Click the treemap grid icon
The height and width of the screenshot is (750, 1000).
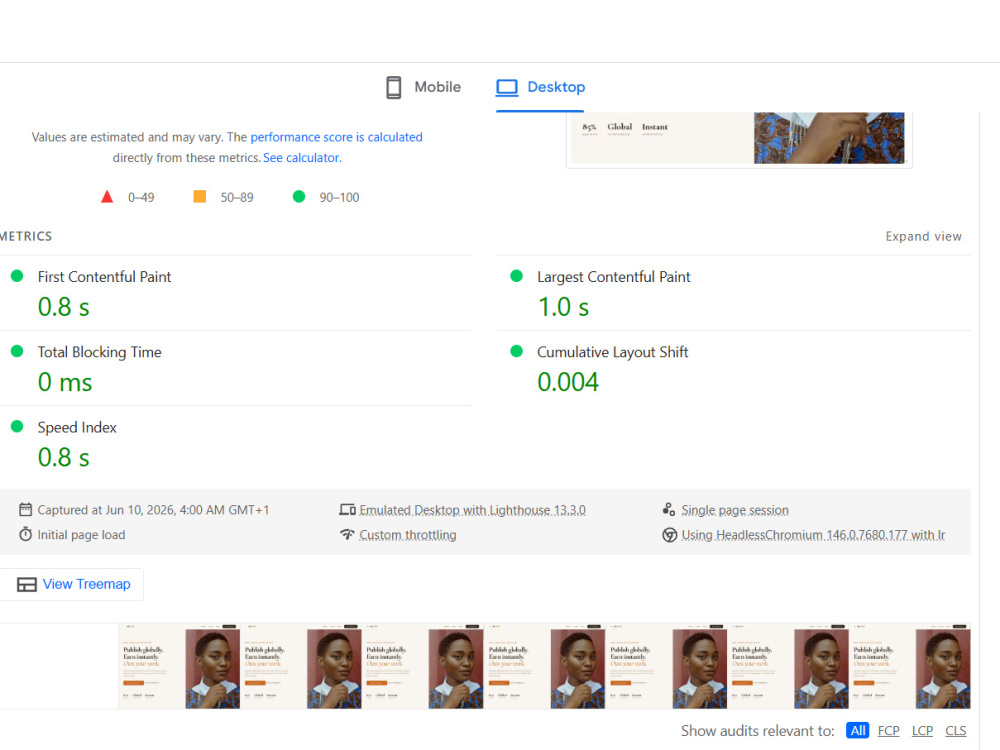[x=27, y=584]
